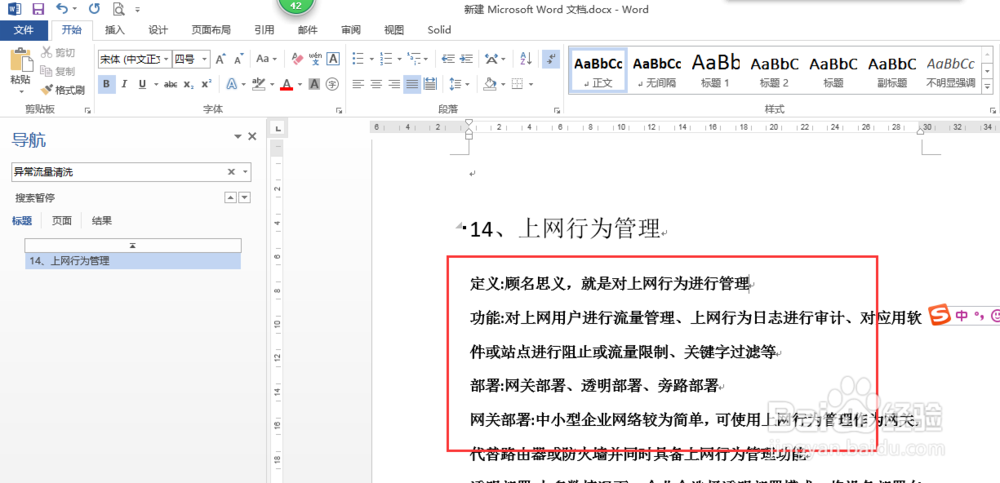1000x483 pixels.
Task: Align text to the right
Action: 394,84
